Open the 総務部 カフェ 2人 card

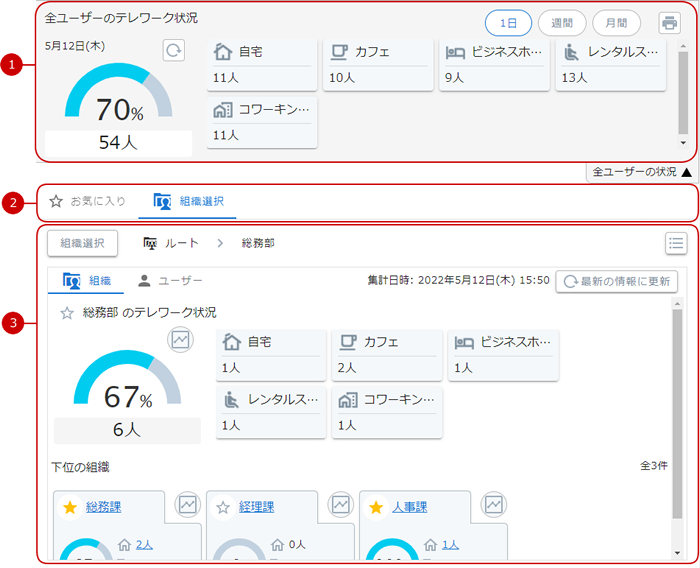click(x=387, y=355)
